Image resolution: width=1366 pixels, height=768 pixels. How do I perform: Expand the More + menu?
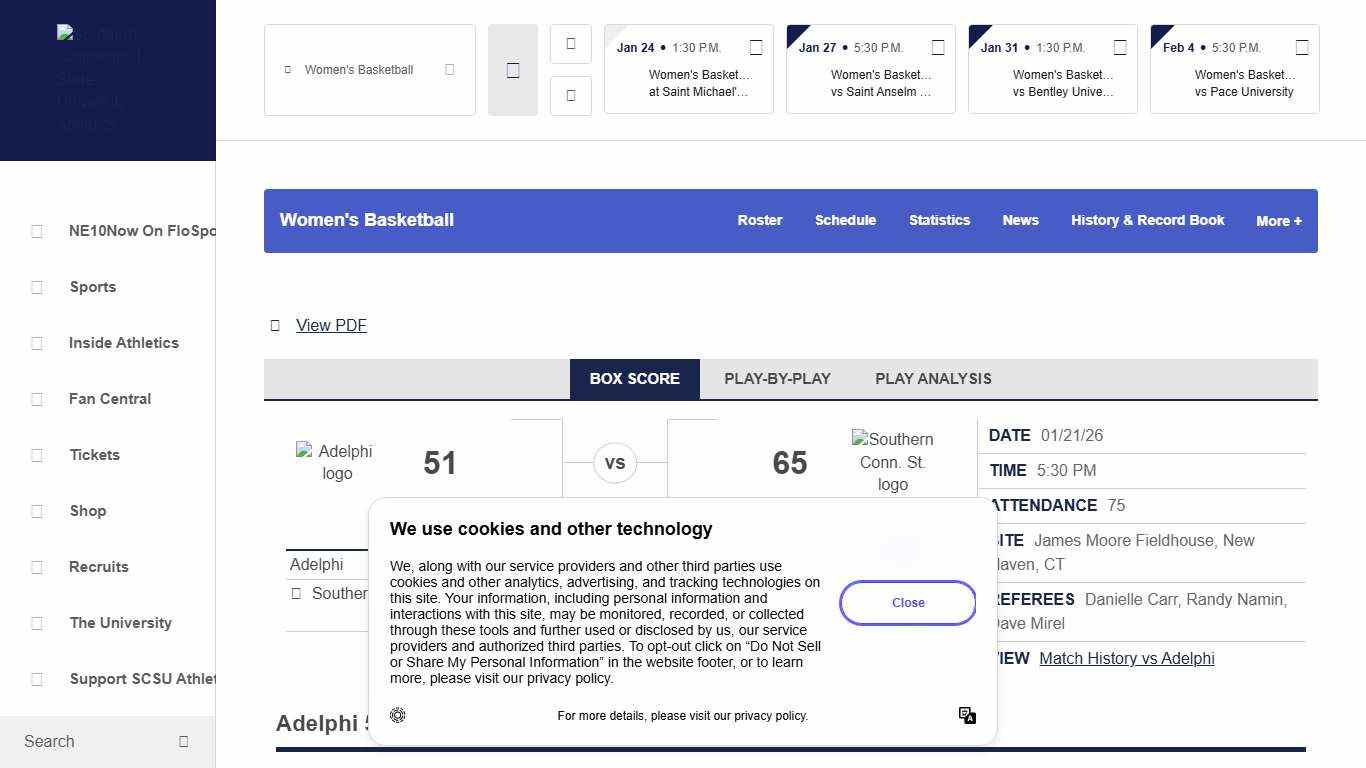1278,221
